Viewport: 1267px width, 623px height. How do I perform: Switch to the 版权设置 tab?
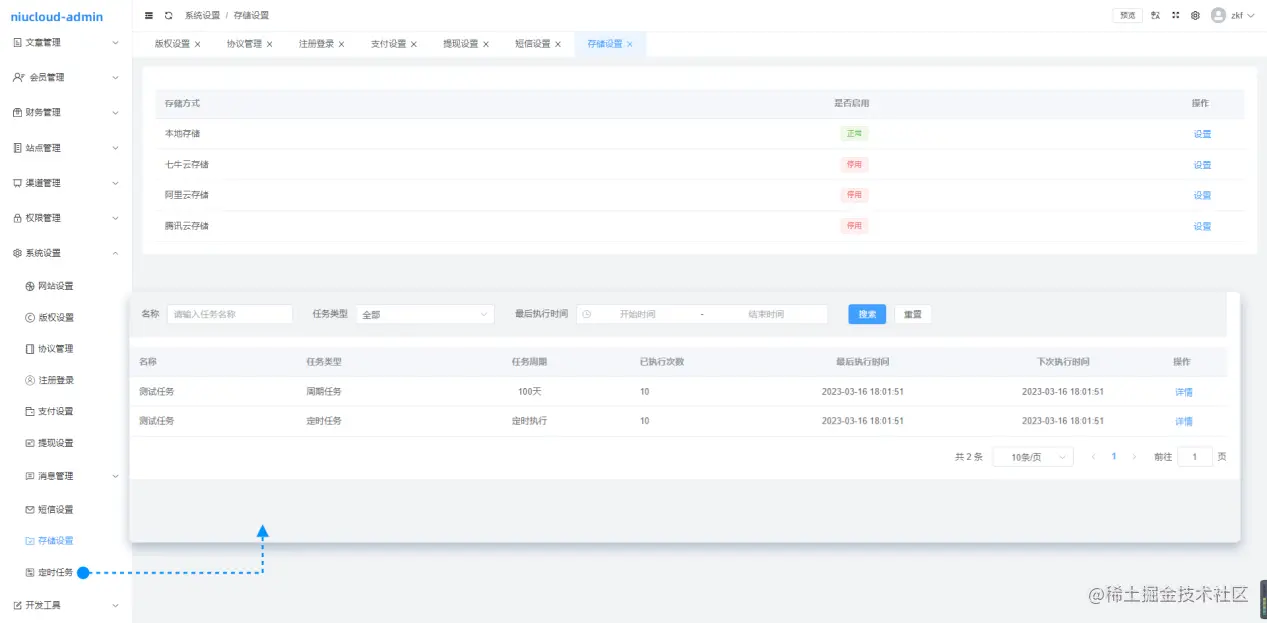tap(172, 44)
